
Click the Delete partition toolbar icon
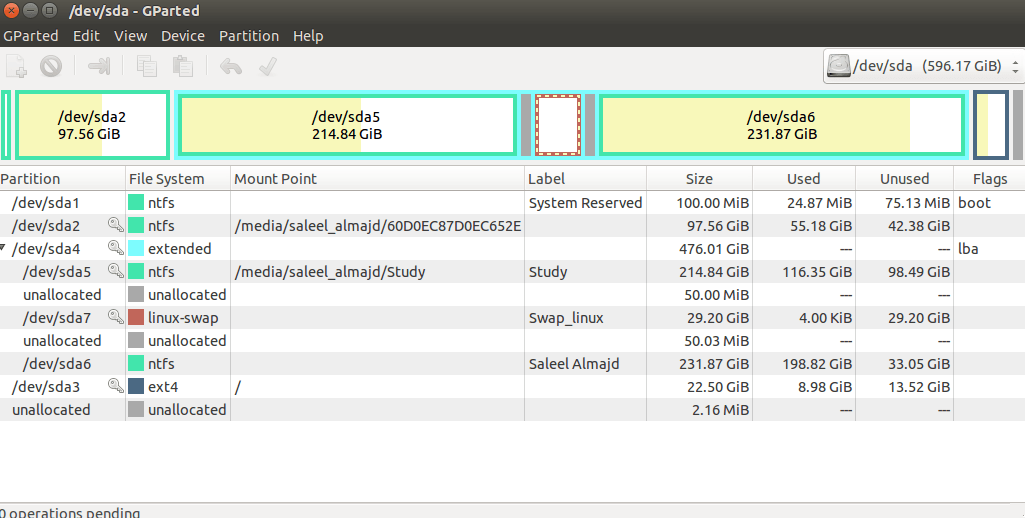[51, 67]
